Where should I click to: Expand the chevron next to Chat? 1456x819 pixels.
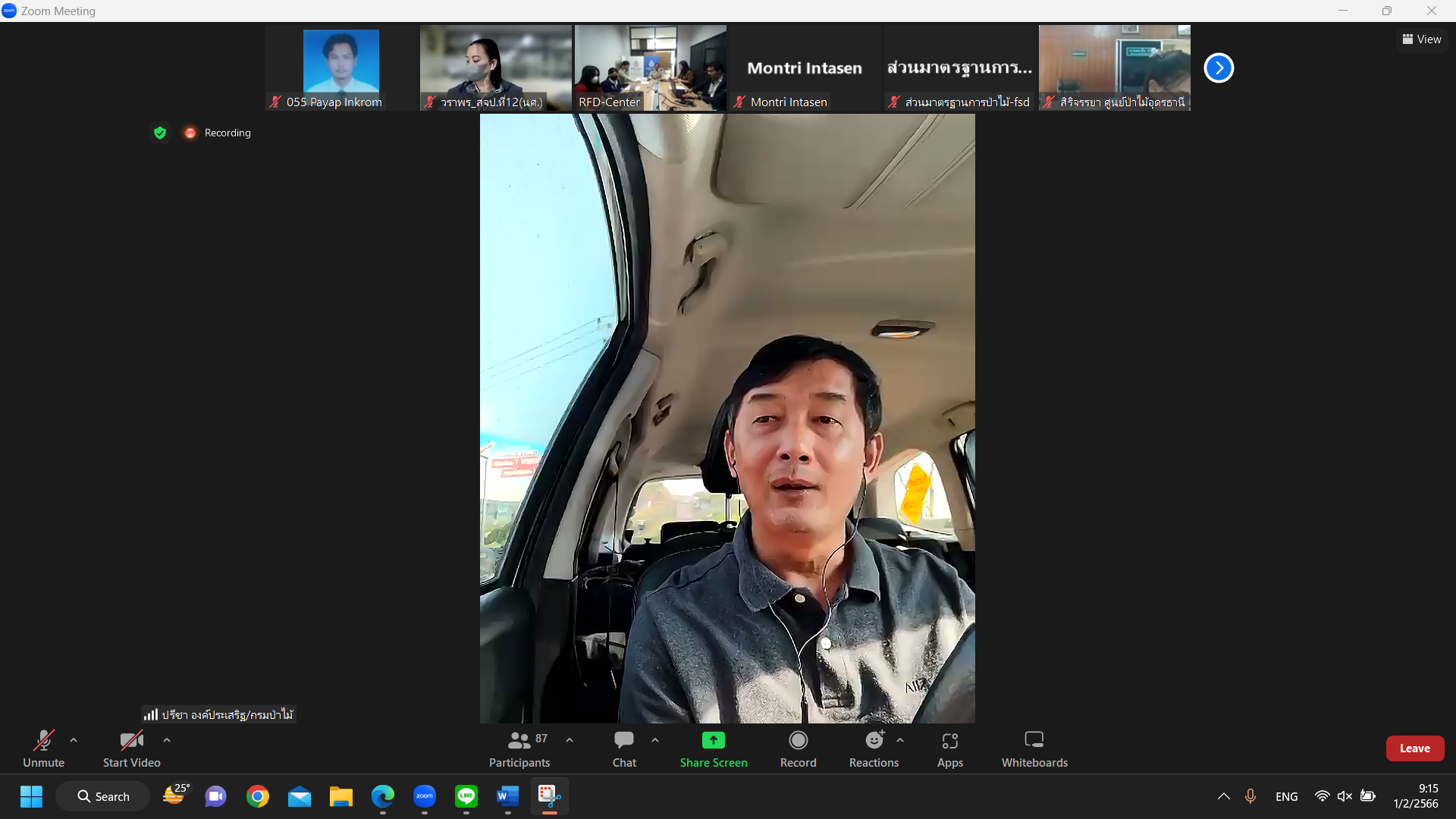(x=655, y=740)
